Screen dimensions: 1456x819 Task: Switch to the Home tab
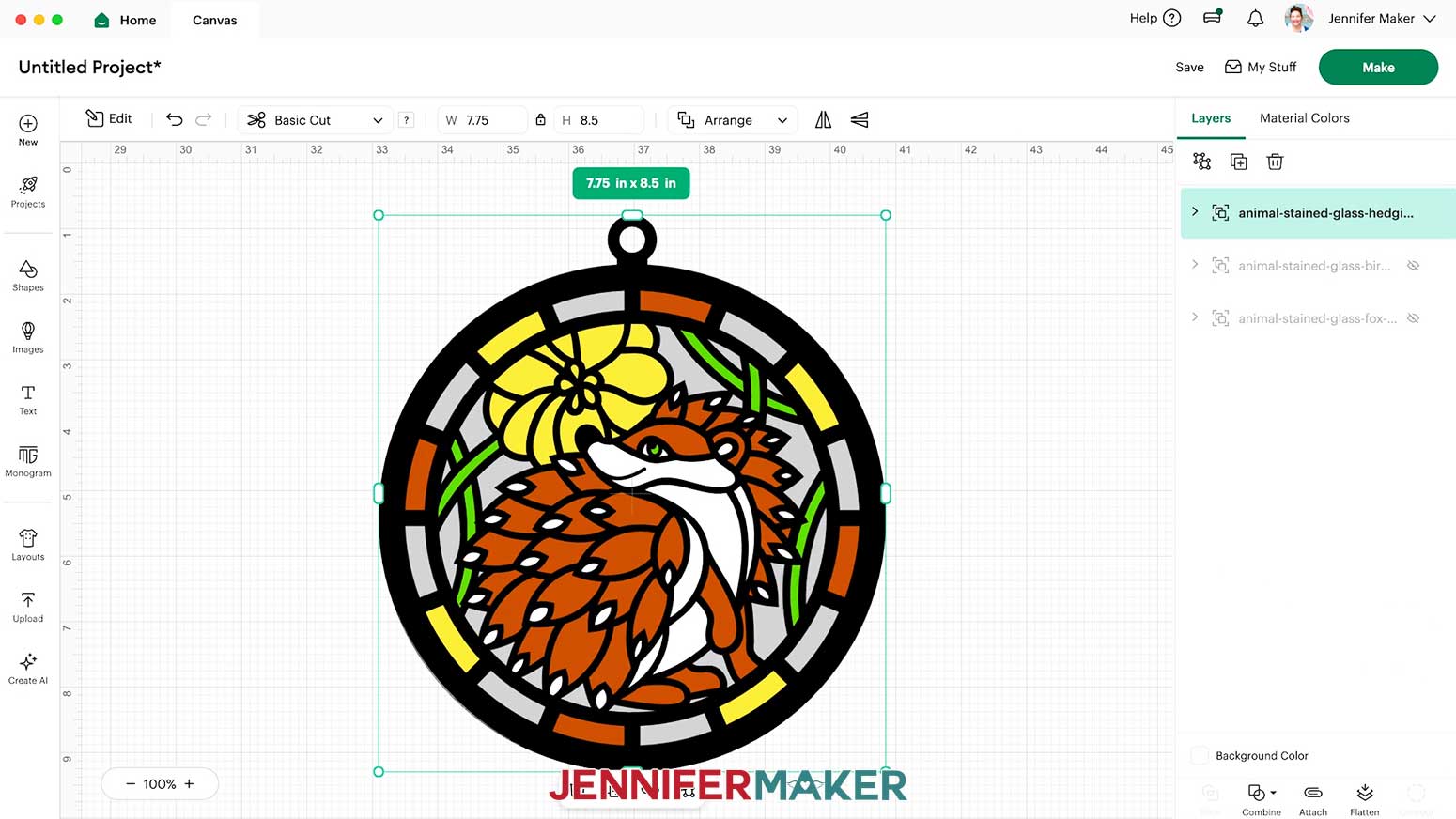(x=126, y=20)
